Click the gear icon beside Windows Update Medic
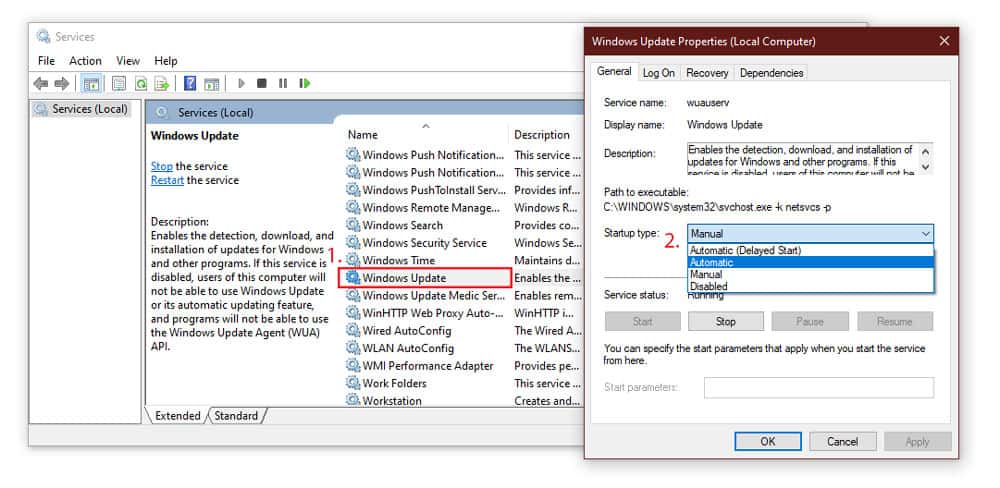Image resolution: width=1000 pixels, height=488 pixels. tap(353, 295)
